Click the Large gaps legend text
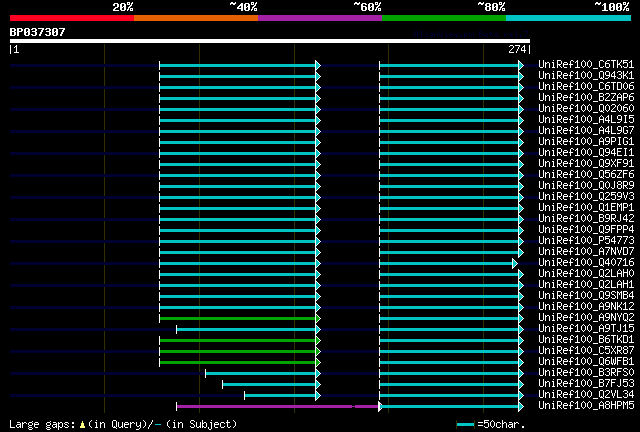This screenshot has height=432, width=640. (123, 424)
